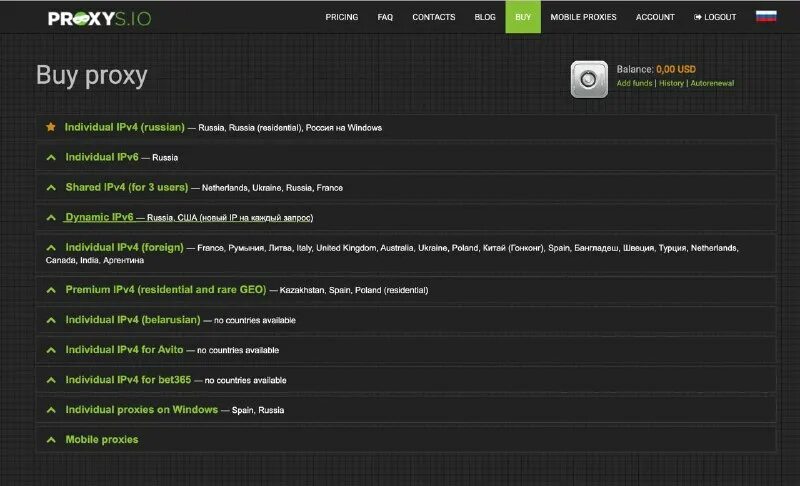Open the underlined Dynamic IPv6 link

click(99, 217)
